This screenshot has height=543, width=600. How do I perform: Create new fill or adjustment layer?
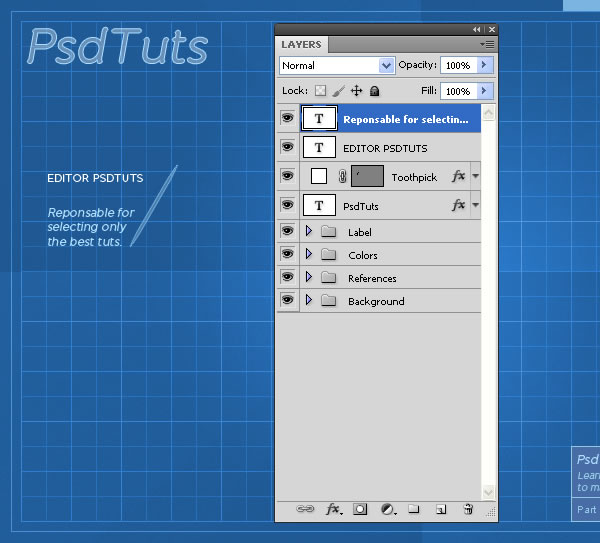388,509
